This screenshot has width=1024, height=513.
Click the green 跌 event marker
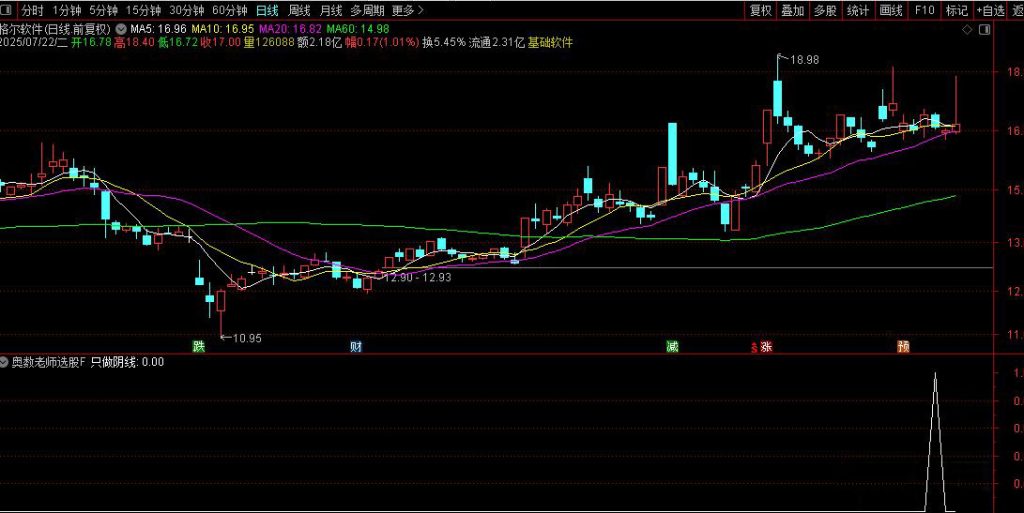point(199,347)
